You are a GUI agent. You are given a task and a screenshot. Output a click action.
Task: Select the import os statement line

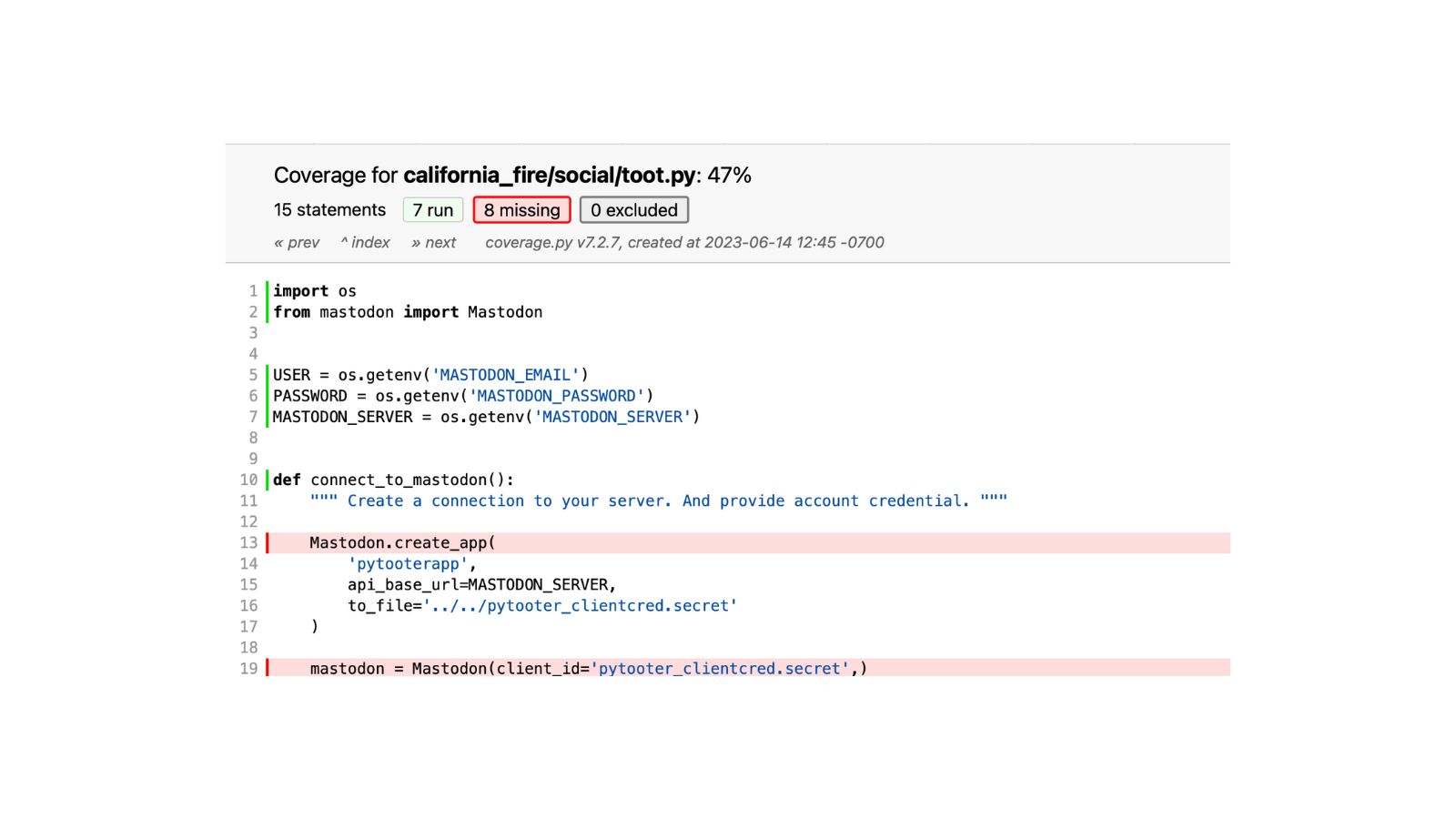click(316, 290)
